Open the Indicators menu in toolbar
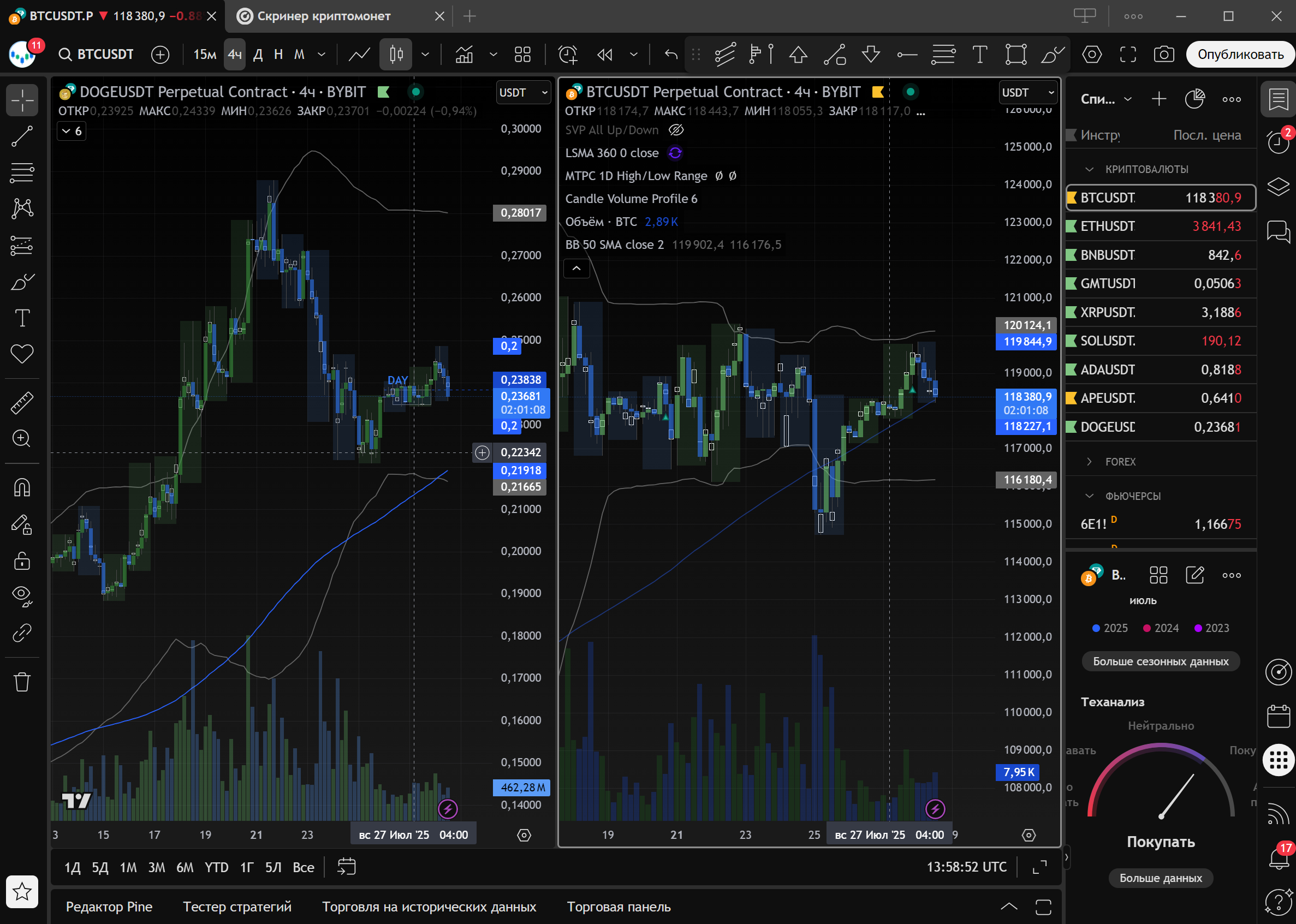 (x=464, y=55)
